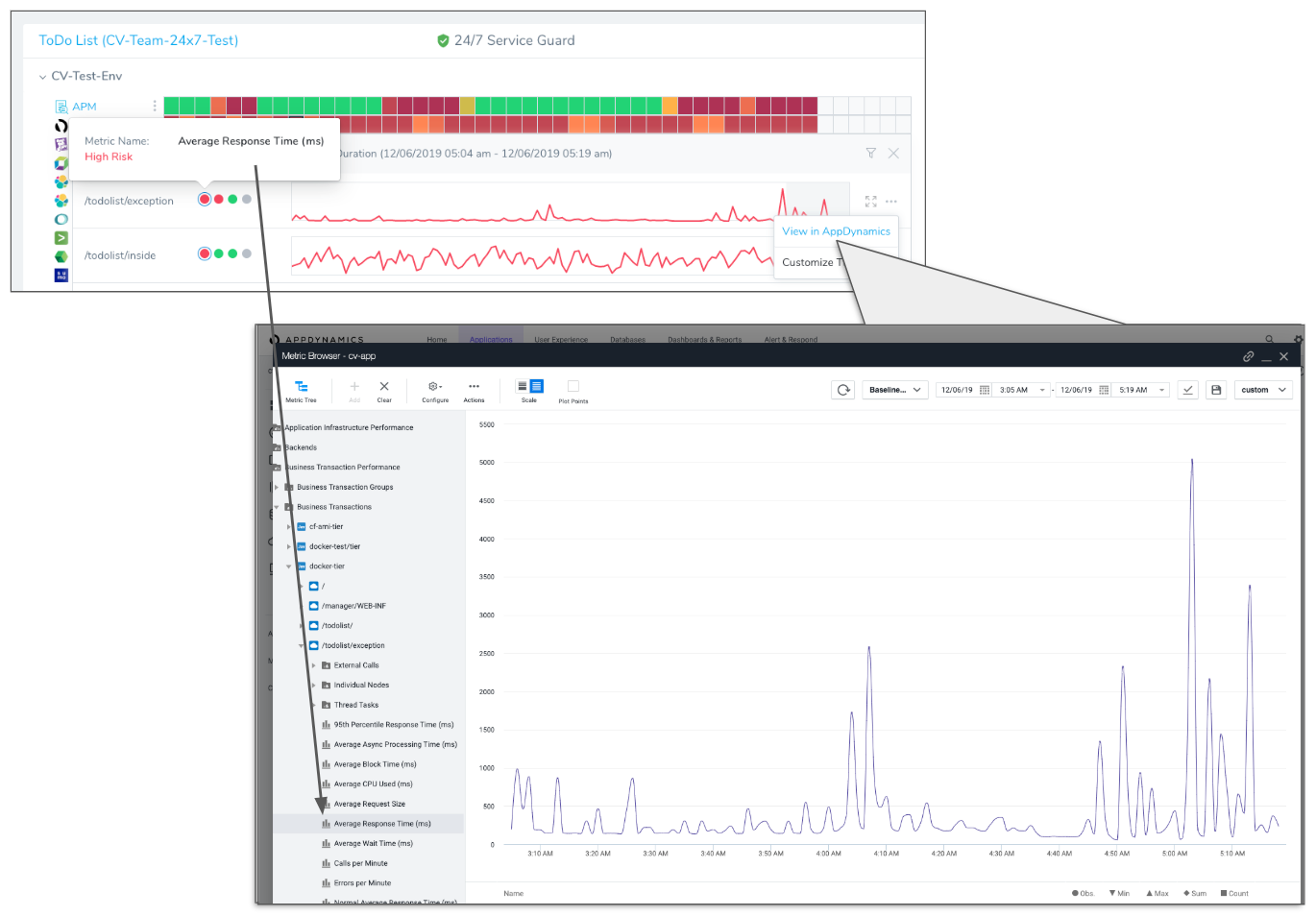Open the APM verification link
Image resolution: width=1316 pixels, height=916 pixels.
point(85,107)
